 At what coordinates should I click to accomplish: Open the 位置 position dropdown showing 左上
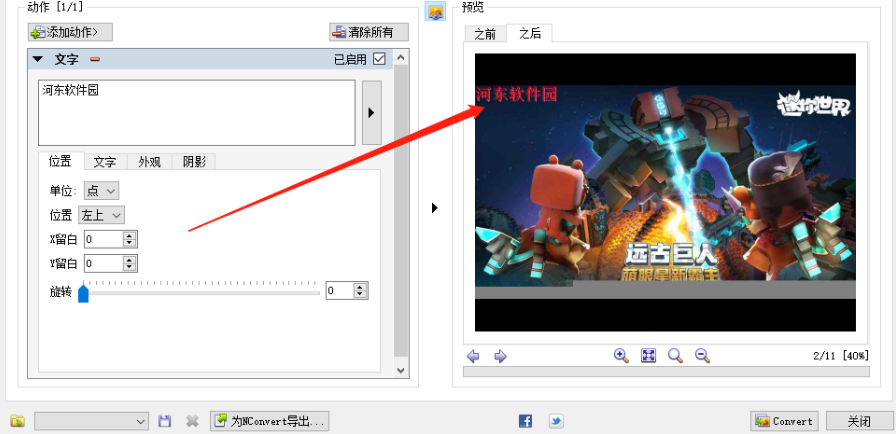tap(101, 215)
